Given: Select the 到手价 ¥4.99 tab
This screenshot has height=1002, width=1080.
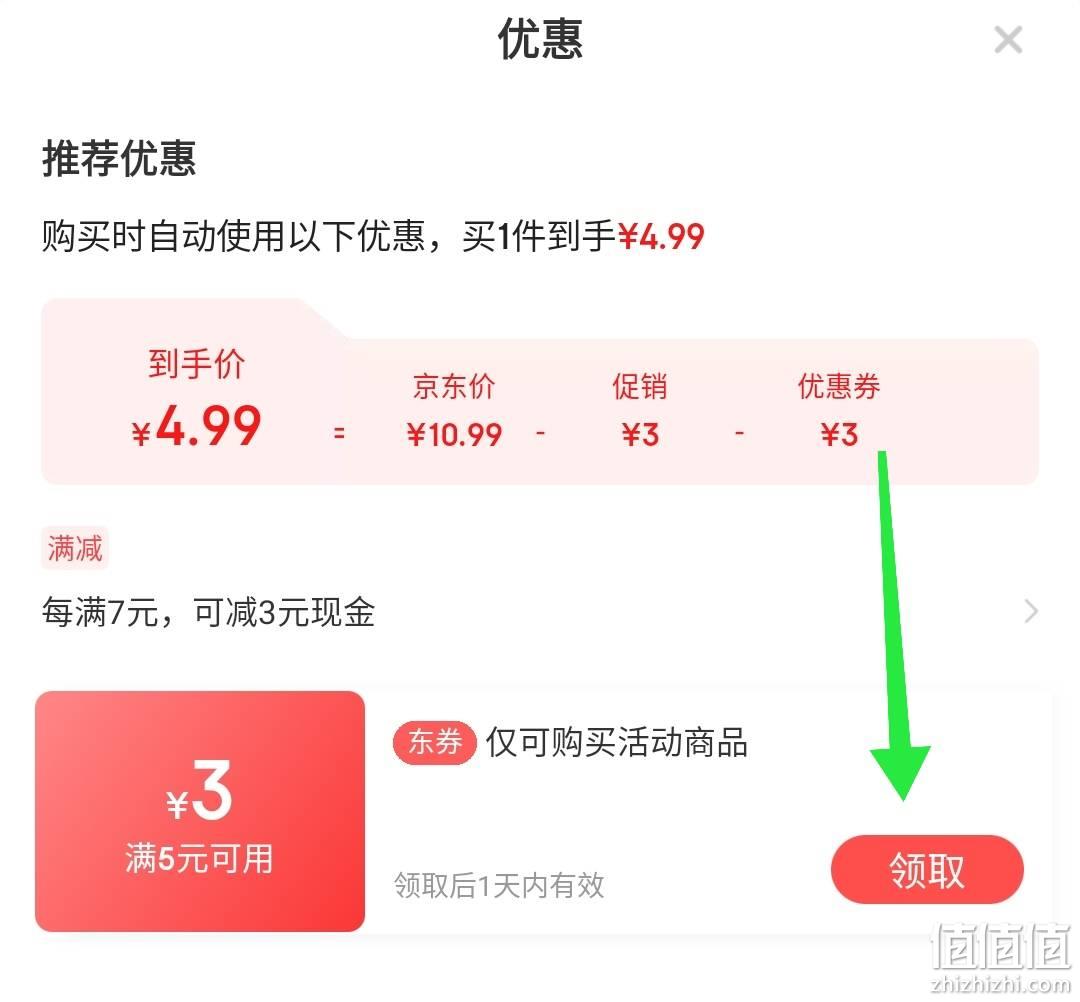Looking at the screenshot, I should tap(196, 398).
